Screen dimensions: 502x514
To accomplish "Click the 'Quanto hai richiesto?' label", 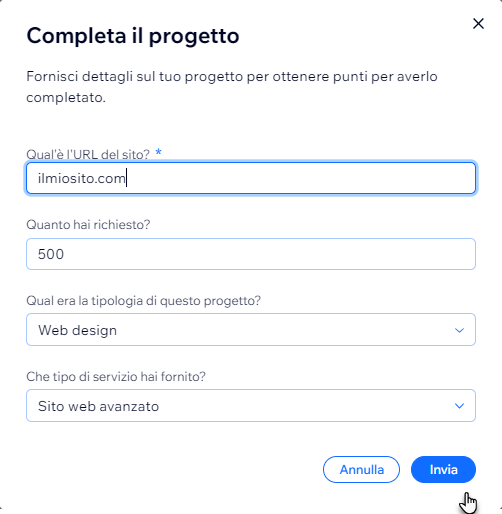I will 88,225.
